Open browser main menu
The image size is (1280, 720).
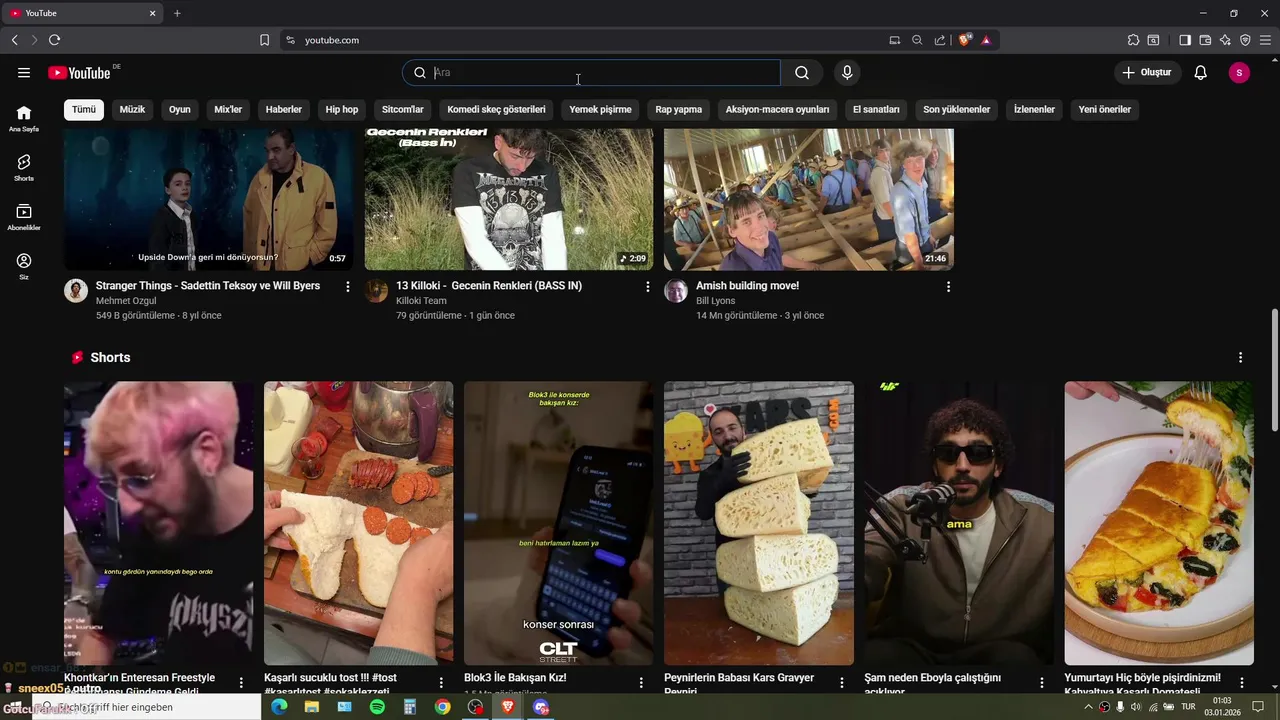click(x=1265, y=40)
